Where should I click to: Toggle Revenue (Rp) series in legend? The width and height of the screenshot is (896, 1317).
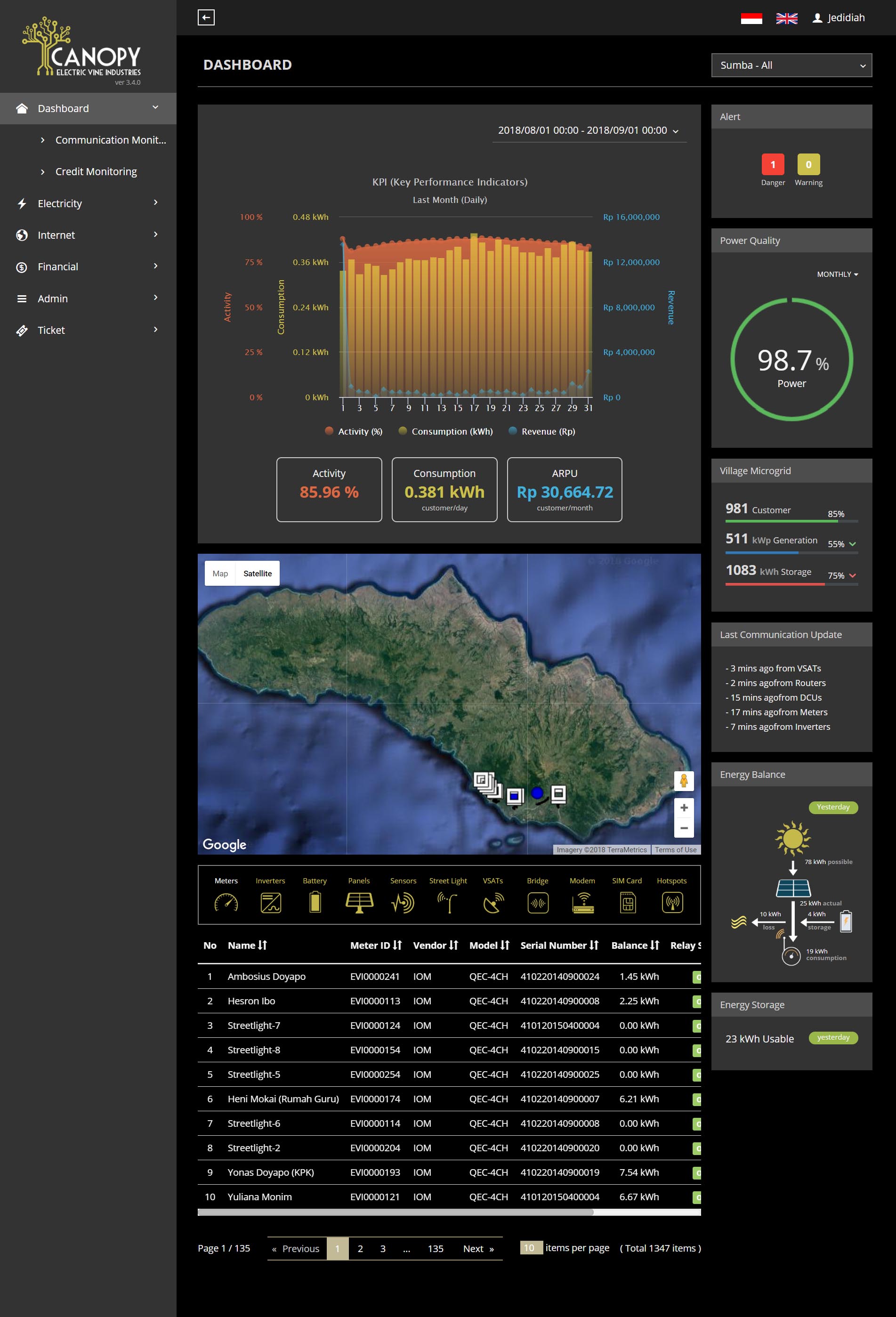542,431
